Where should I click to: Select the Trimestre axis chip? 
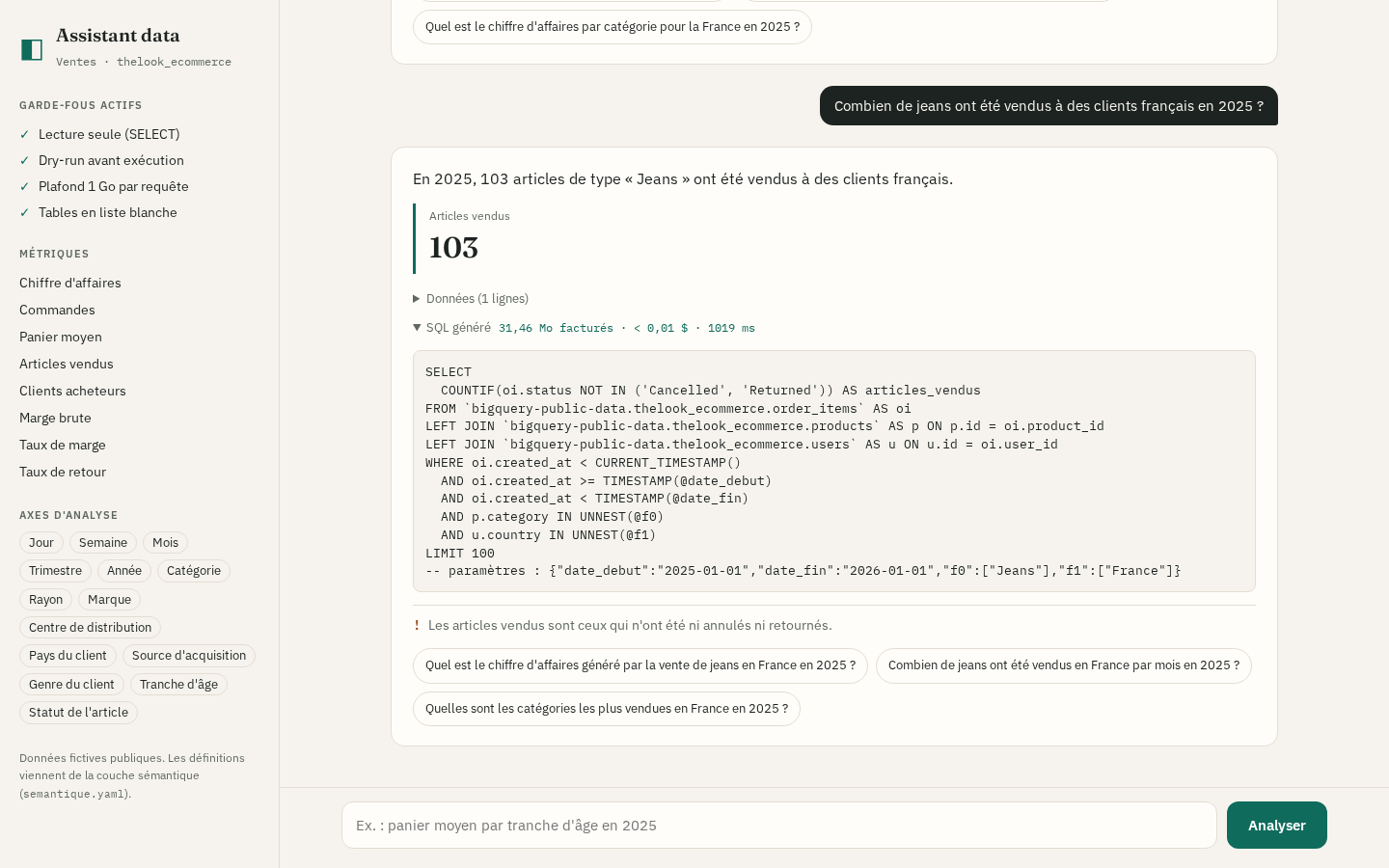[x=55, y=571]
